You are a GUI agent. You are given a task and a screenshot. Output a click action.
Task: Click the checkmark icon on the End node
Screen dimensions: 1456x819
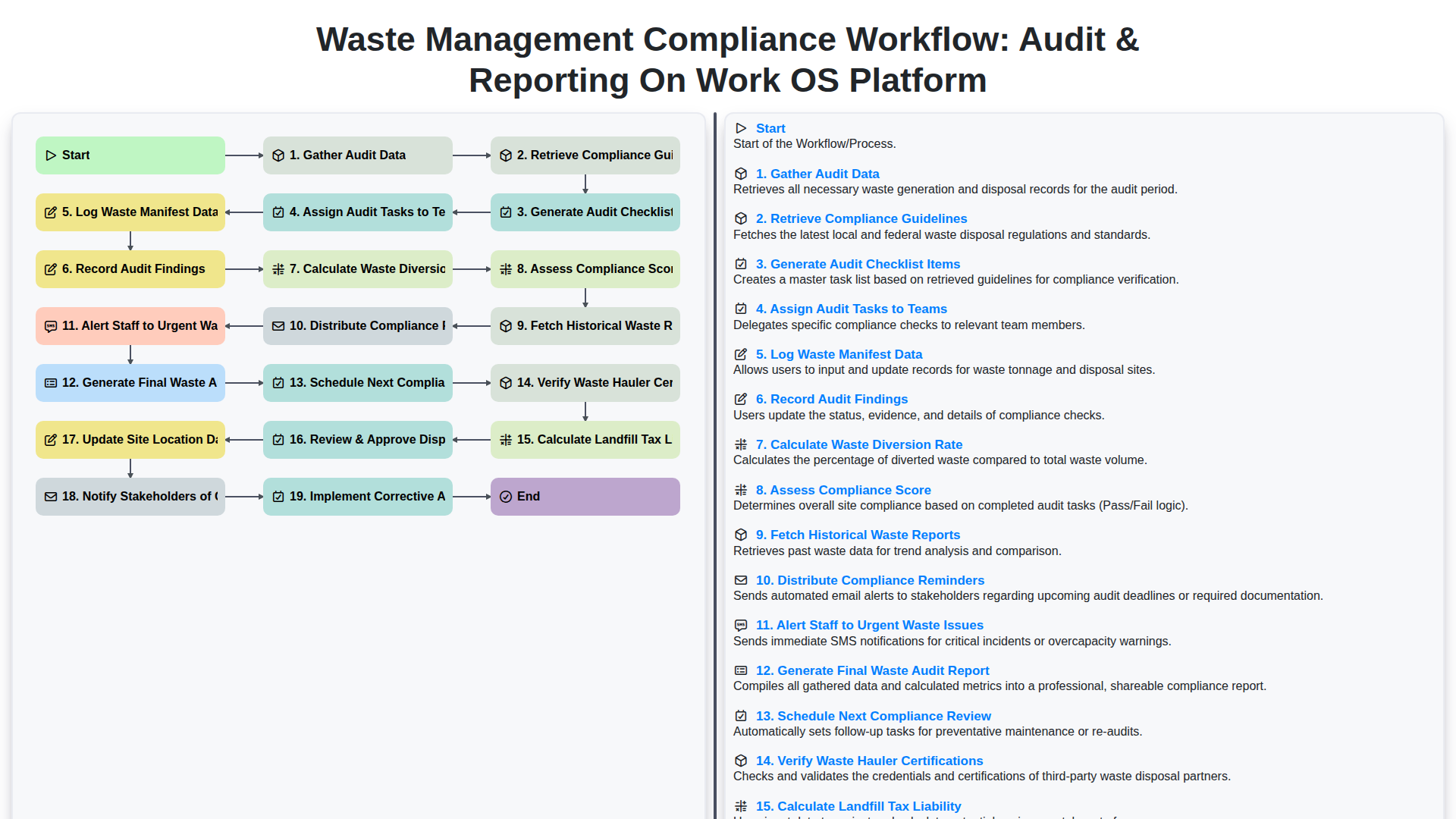pyautogui.click(x=506, y=497)
